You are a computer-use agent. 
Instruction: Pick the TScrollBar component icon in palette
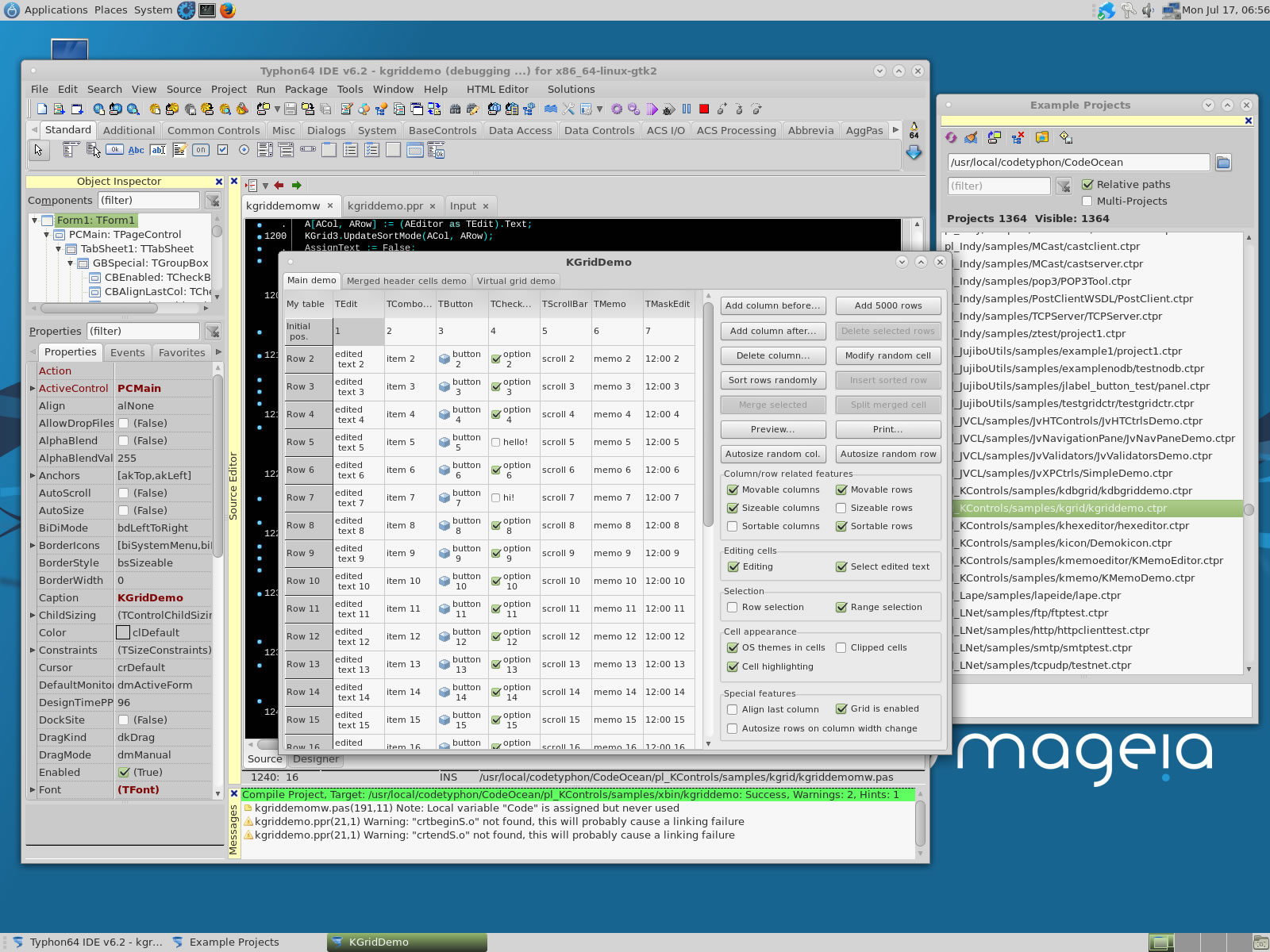[308, 149]
